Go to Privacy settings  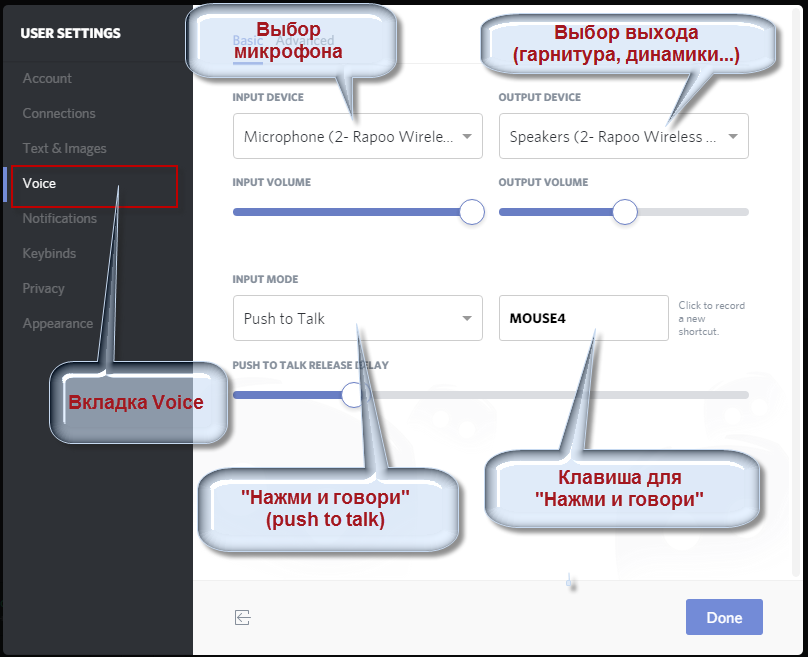click(43, 289)
